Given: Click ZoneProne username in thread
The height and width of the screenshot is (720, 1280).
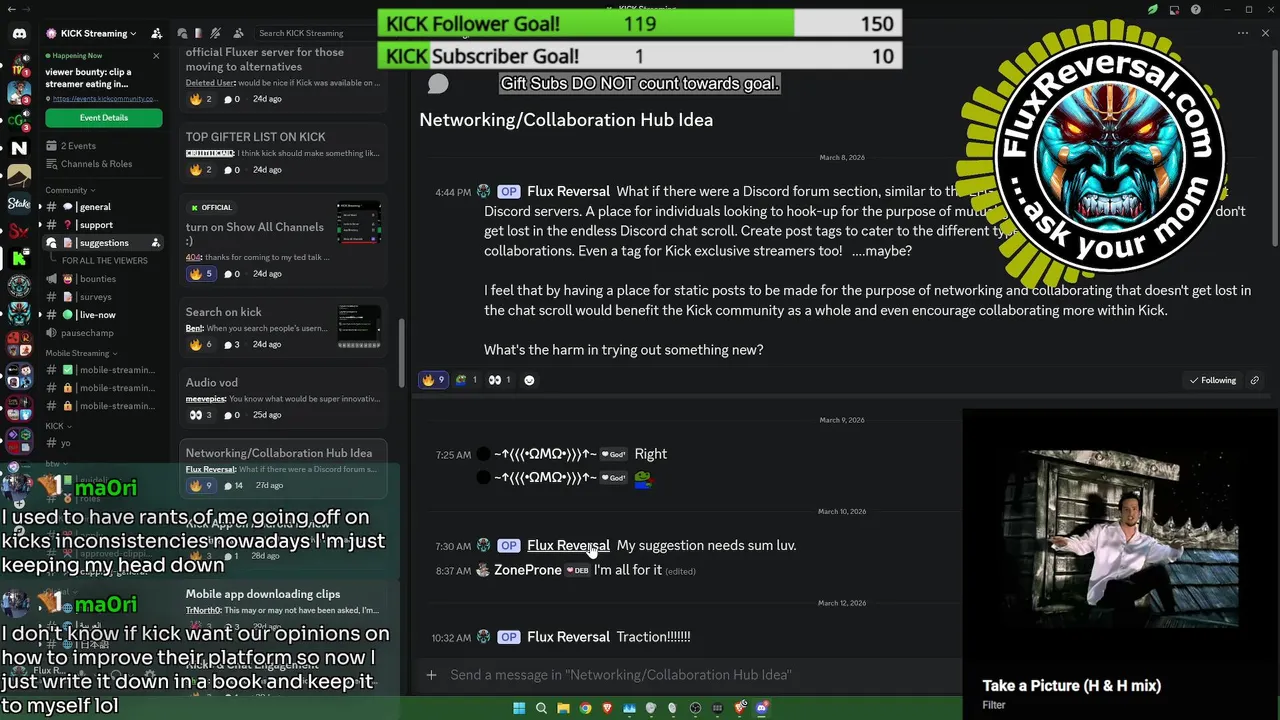Looking at the screenshot, I should pos(528,570).
